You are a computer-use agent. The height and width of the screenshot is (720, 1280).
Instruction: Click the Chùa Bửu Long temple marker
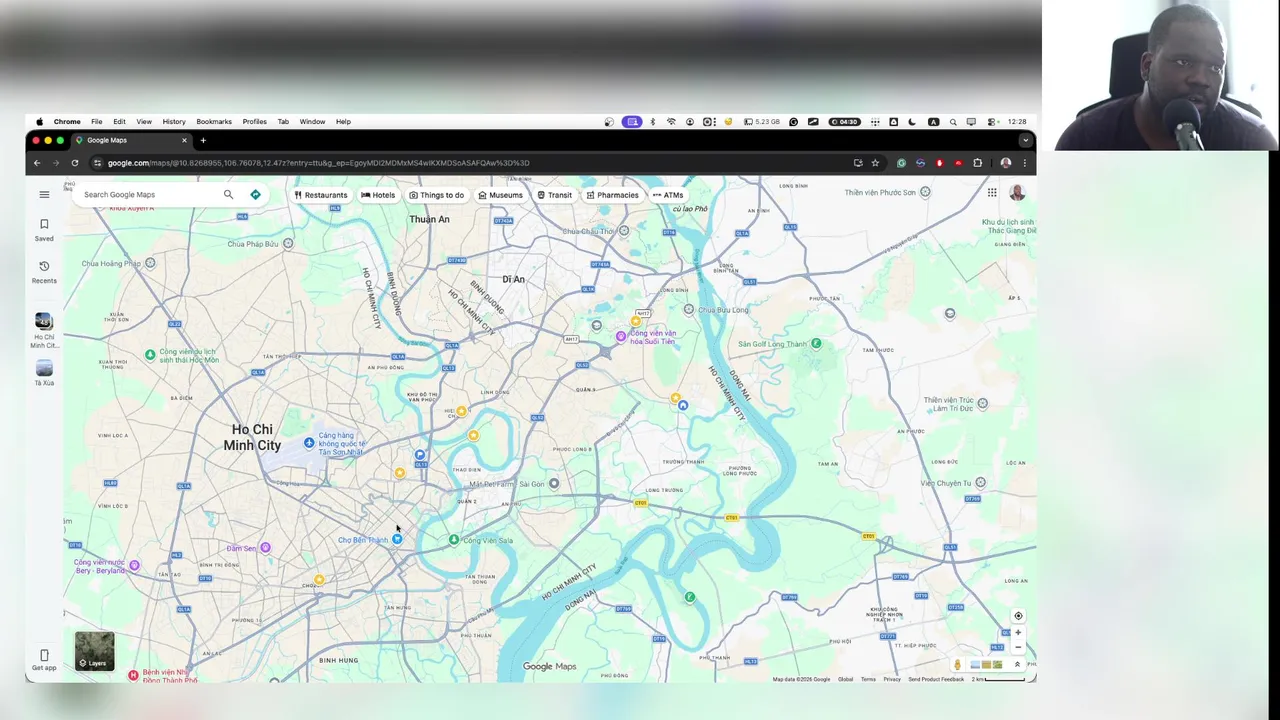pyautogui.click(x=689, y=310)
